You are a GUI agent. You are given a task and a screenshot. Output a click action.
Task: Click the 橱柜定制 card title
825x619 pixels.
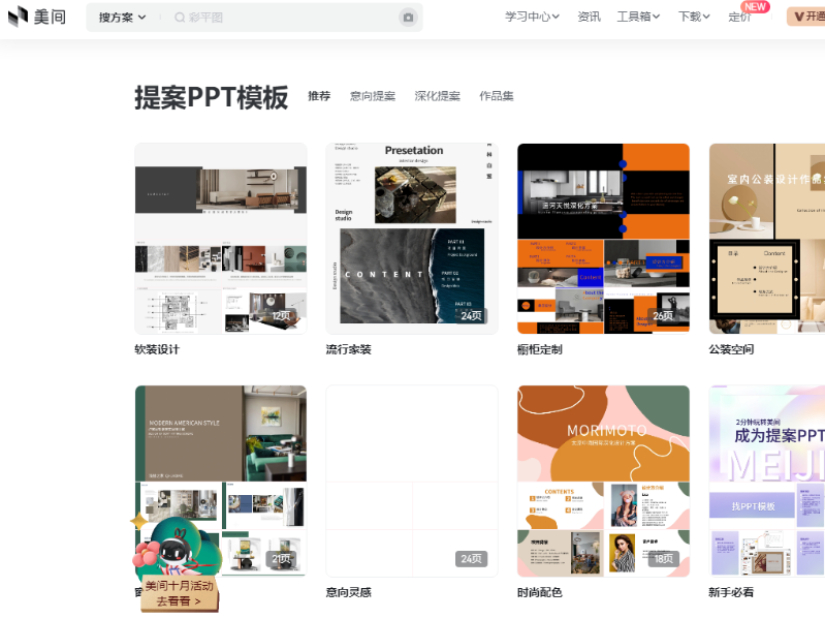(x=540, y=350)
